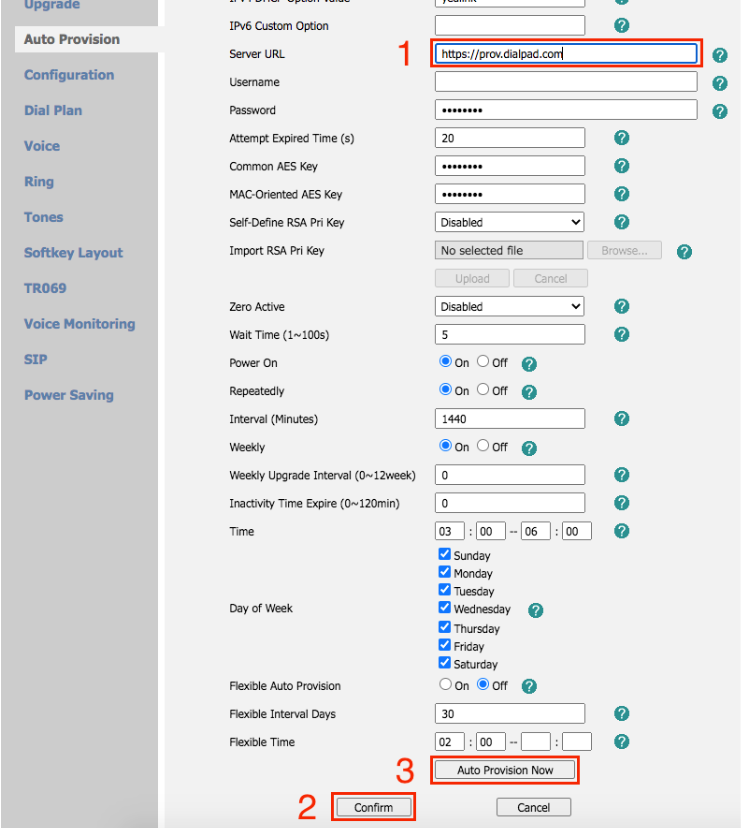741x828 pixels.
Task: Open help icon for Password field
Action: tap(719, 111)
